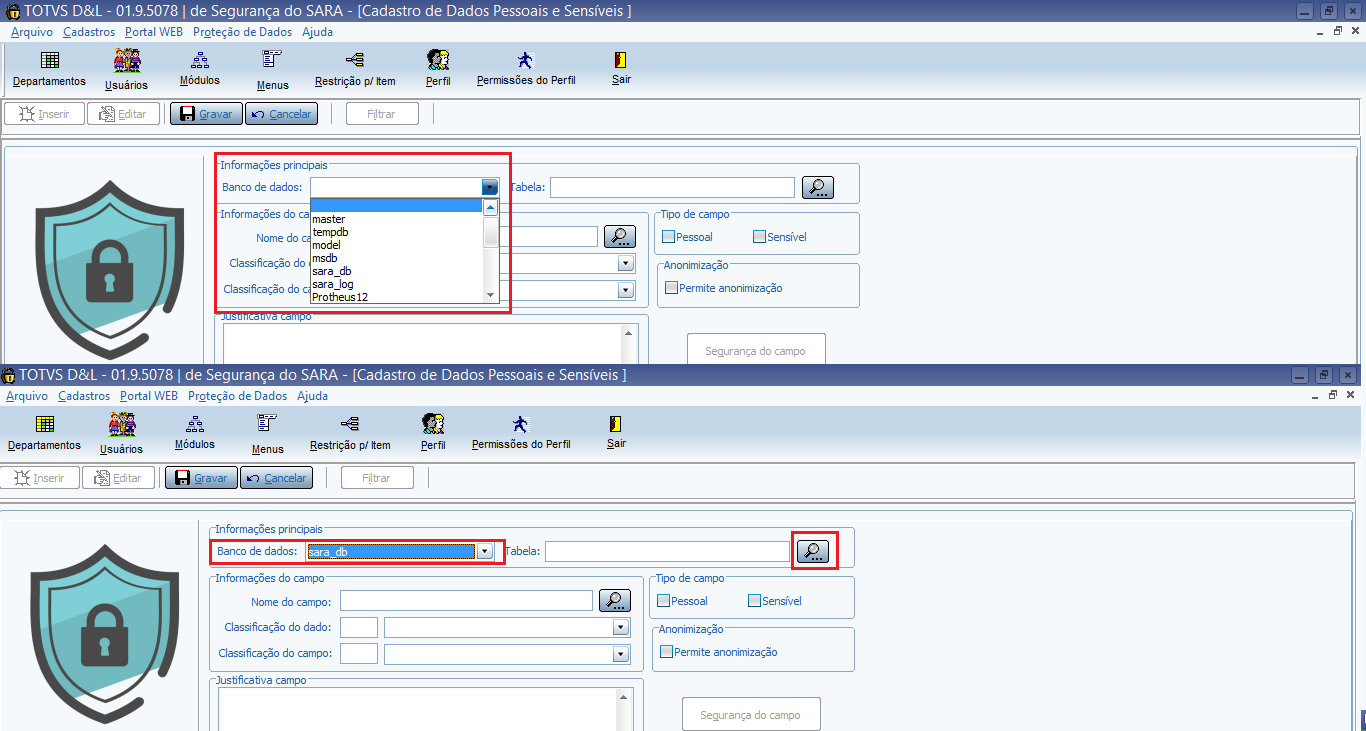Viewport: 1366px width, 731px height.
Task: Select sara_log from the database list
Action: (397, 284)
